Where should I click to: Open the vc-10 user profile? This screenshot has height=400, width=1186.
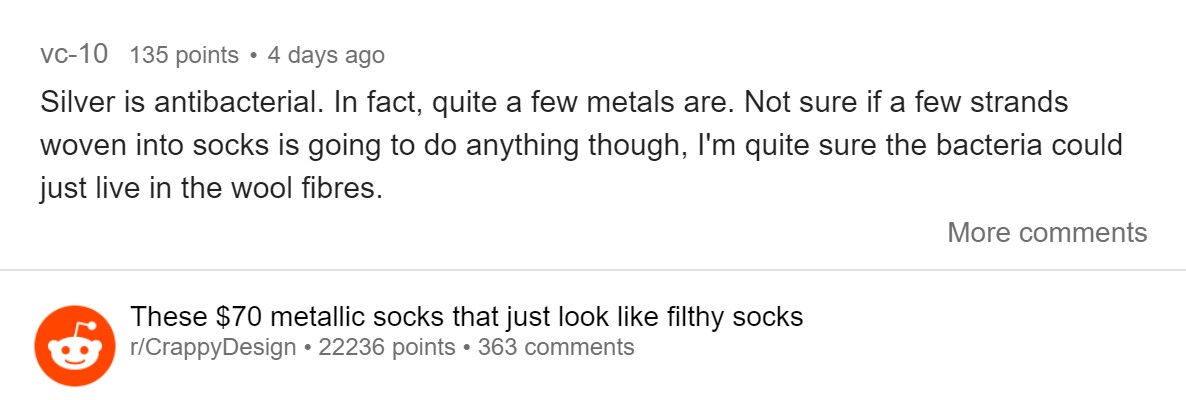tap(74, 55)
